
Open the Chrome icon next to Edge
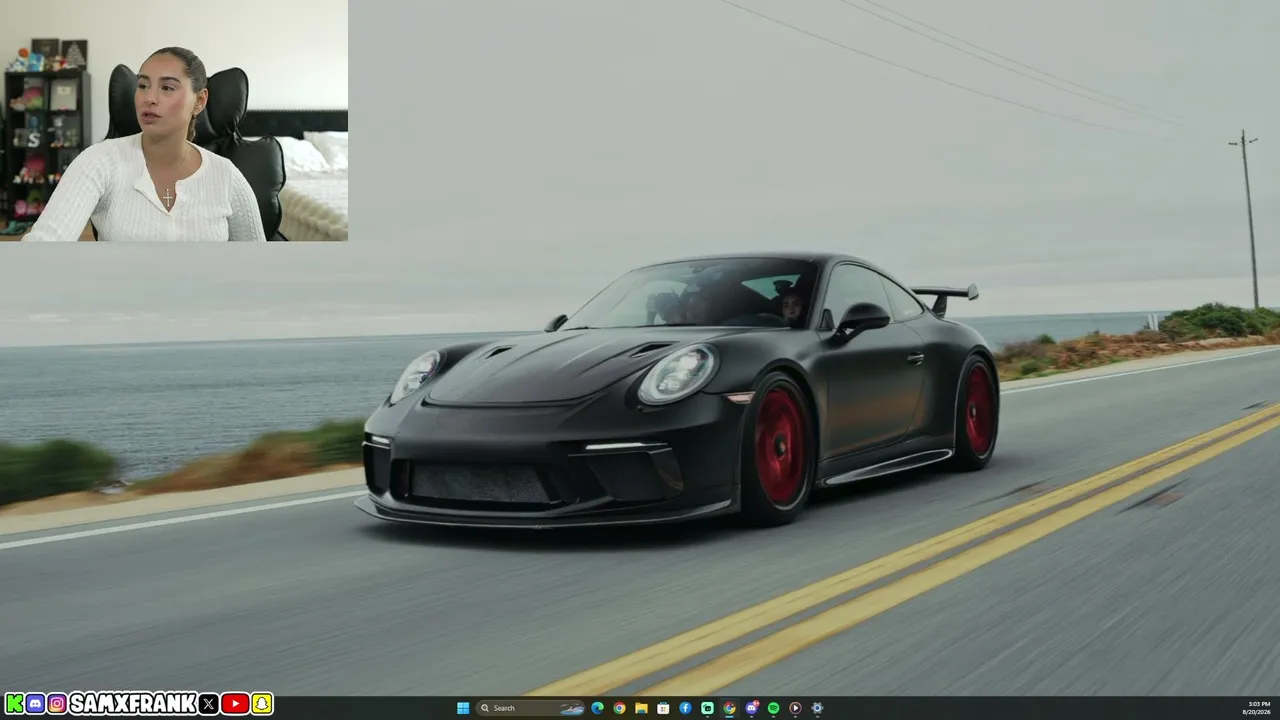tap(619, 708)
